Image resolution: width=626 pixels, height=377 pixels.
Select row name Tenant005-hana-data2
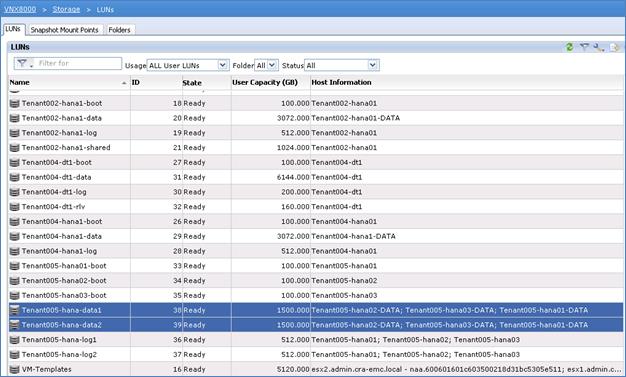point(61,325)
